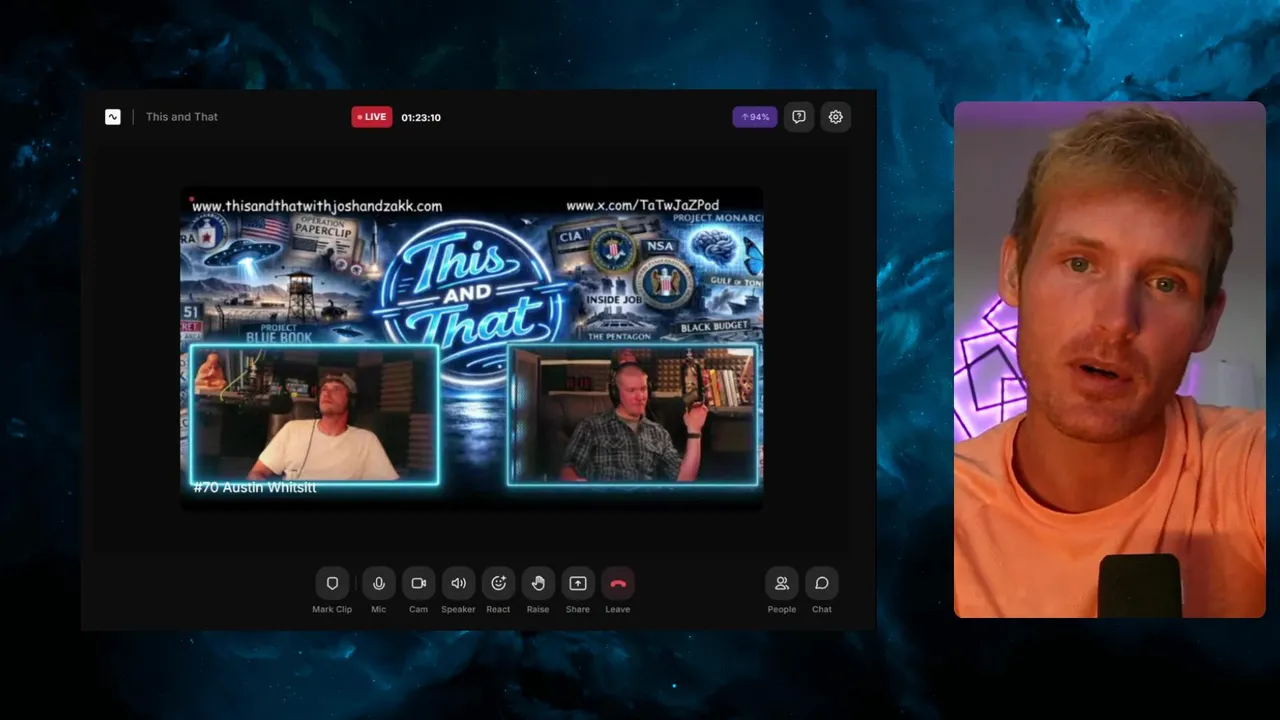Click the '#70 Austin Whitsitt' caption text
The image size is (1280, 720).
click(255, 487)
